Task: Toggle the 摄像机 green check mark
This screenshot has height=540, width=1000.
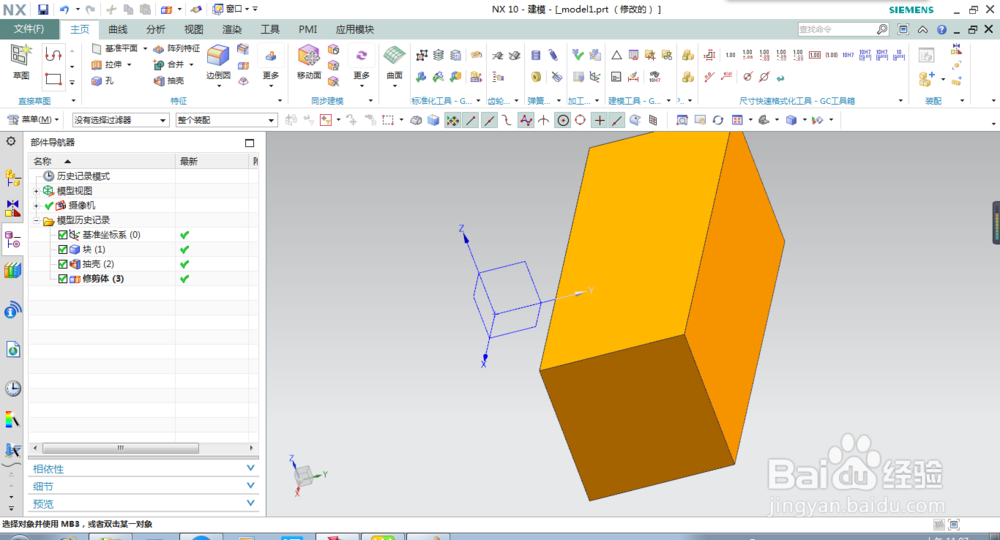Action: [x=48, y=205]
